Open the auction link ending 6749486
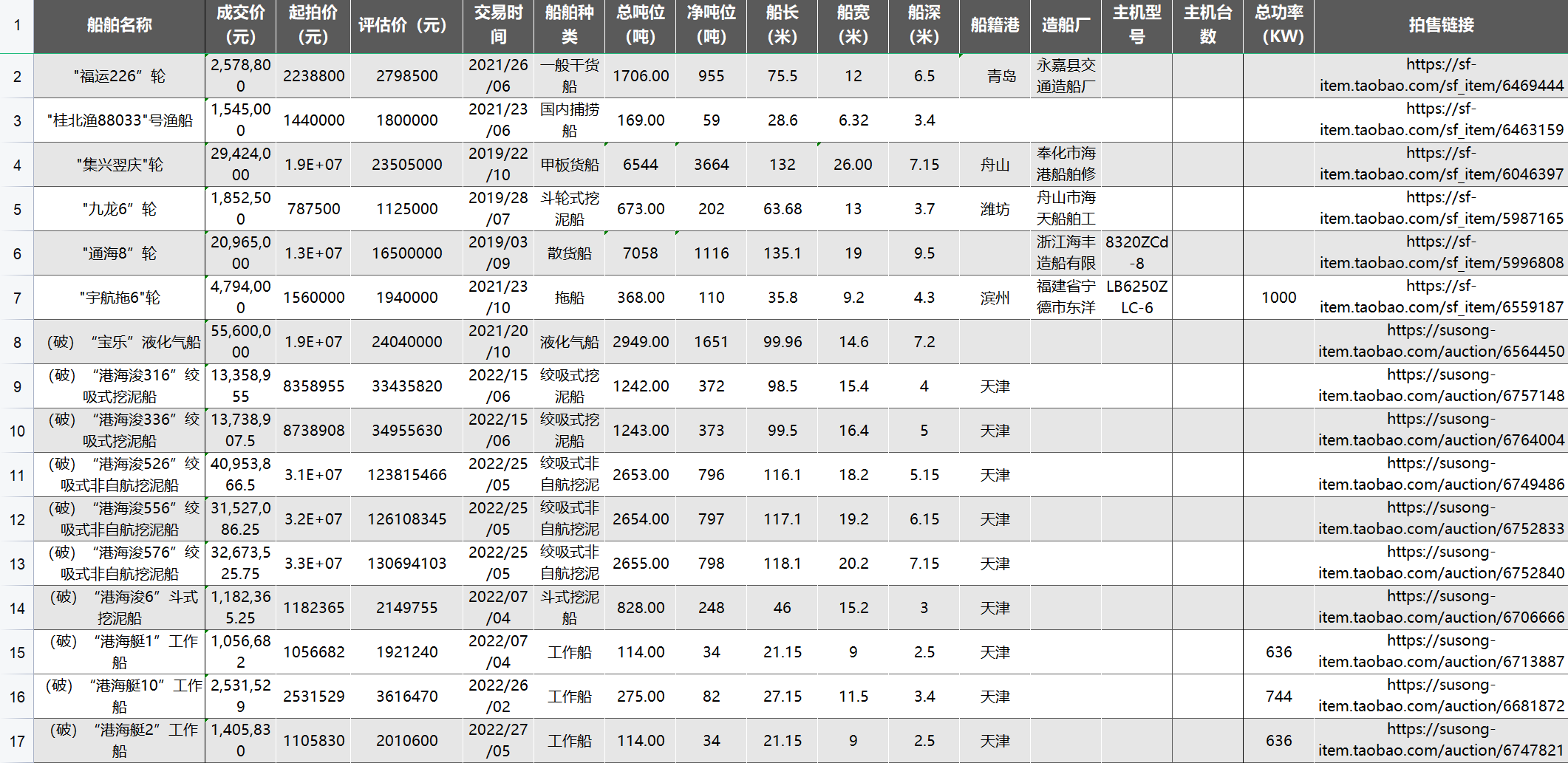The image size is (1568, 763). [x=1441, y=474]
